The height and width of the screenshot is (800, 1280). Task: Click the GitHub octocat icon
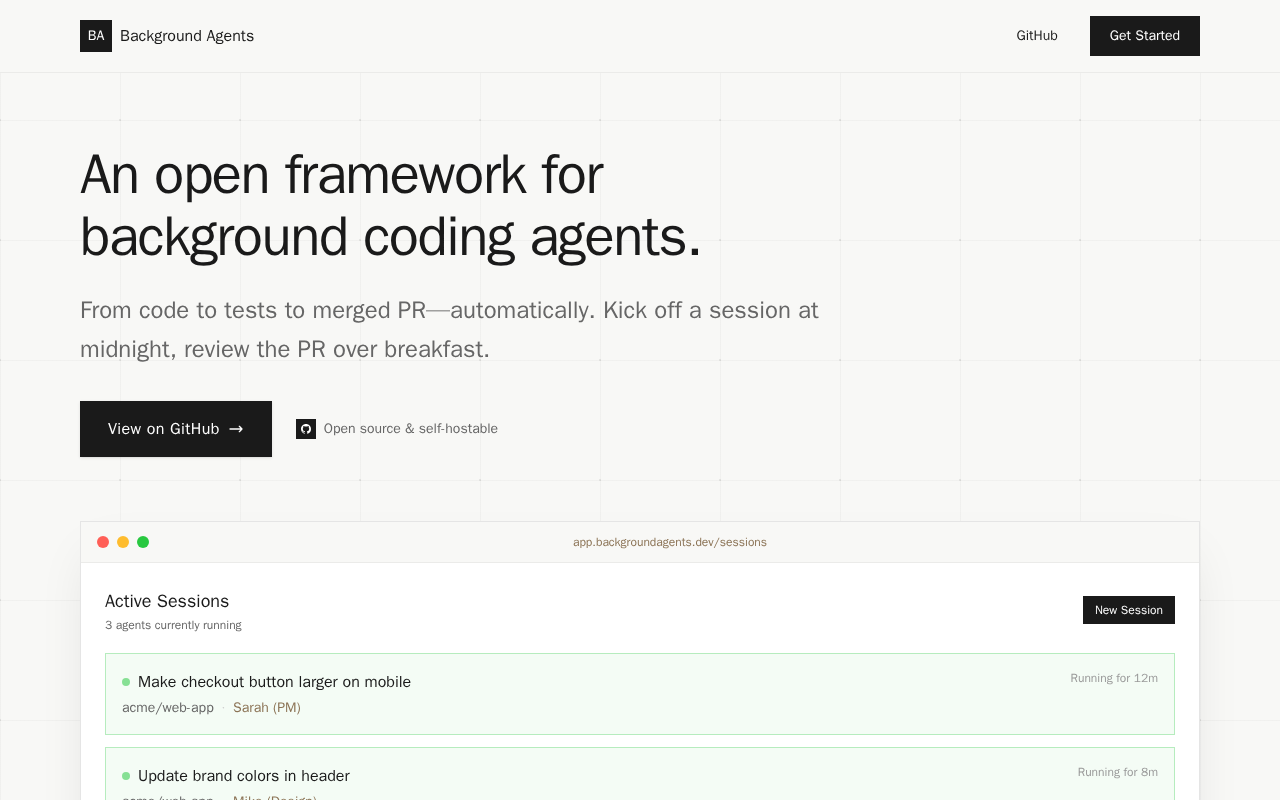(306, 429)
